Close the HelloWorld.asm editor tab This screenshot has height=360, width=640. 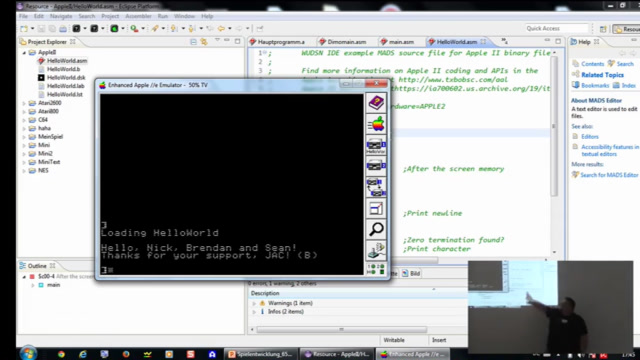[483, 42]
